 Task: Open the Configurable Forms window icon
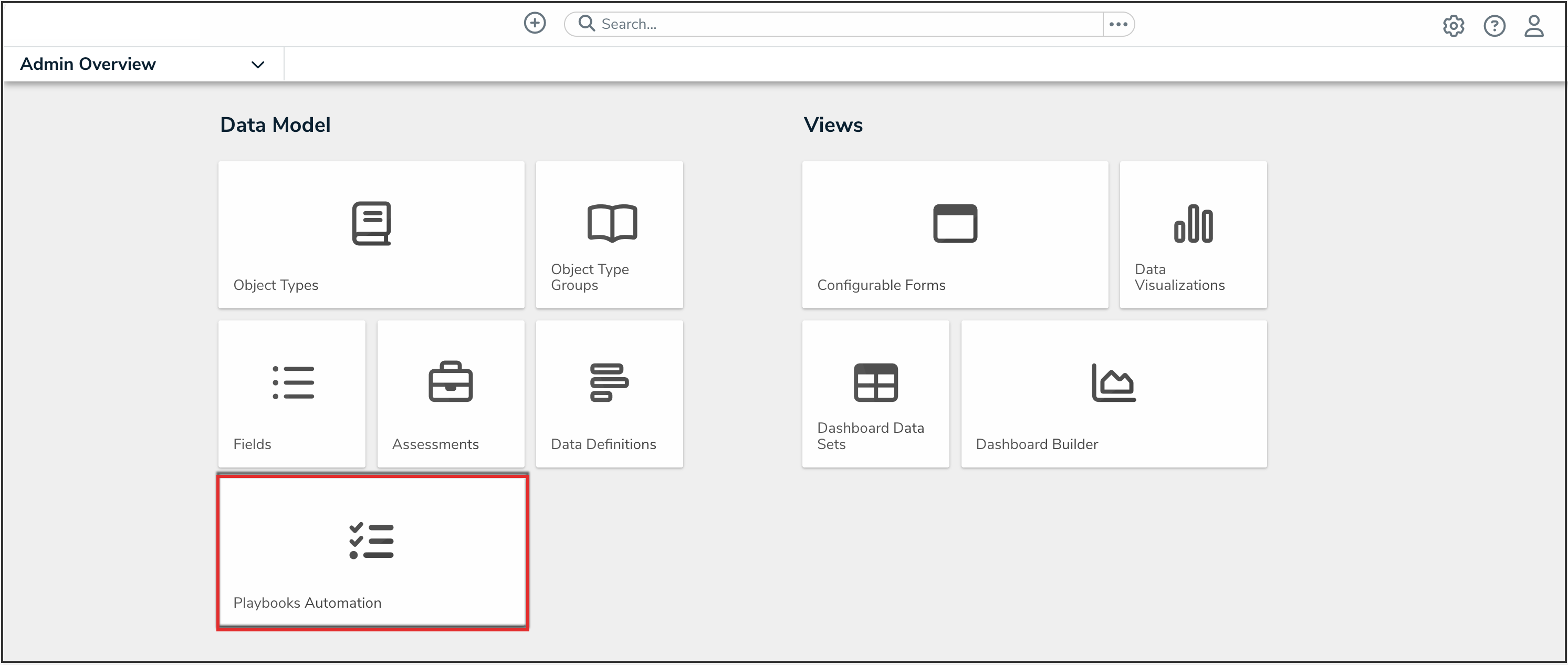click(x=955, y=223)
